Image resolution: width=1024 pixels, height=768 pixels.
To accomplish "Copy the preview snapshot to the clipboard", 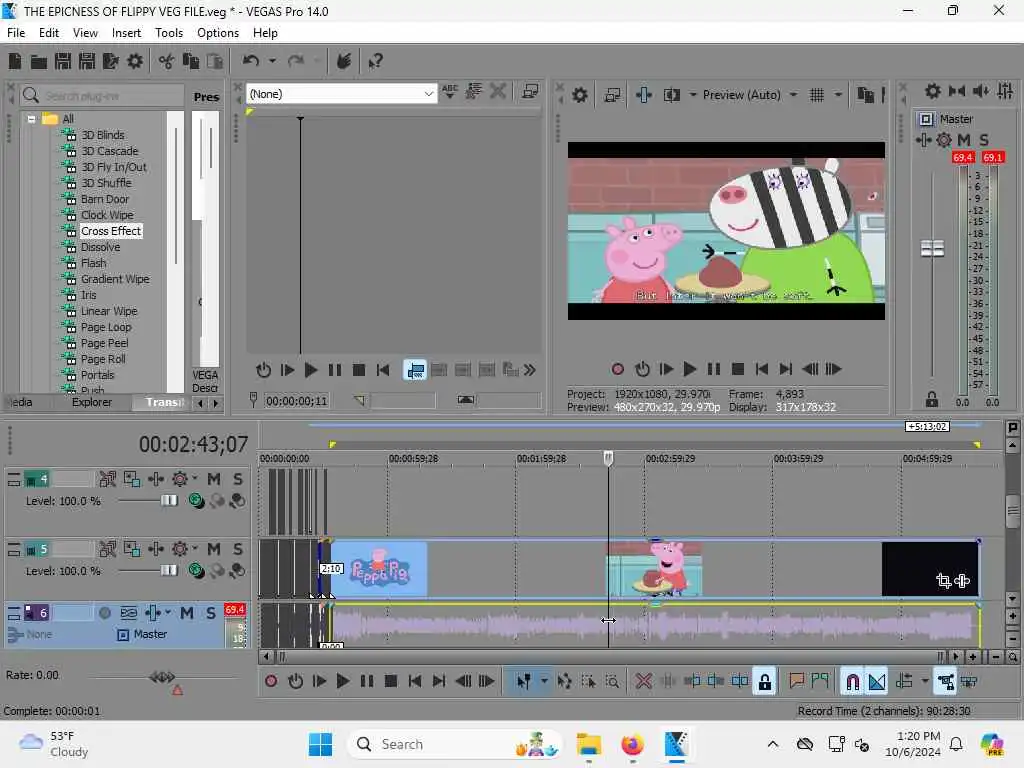I will [865, 95].
